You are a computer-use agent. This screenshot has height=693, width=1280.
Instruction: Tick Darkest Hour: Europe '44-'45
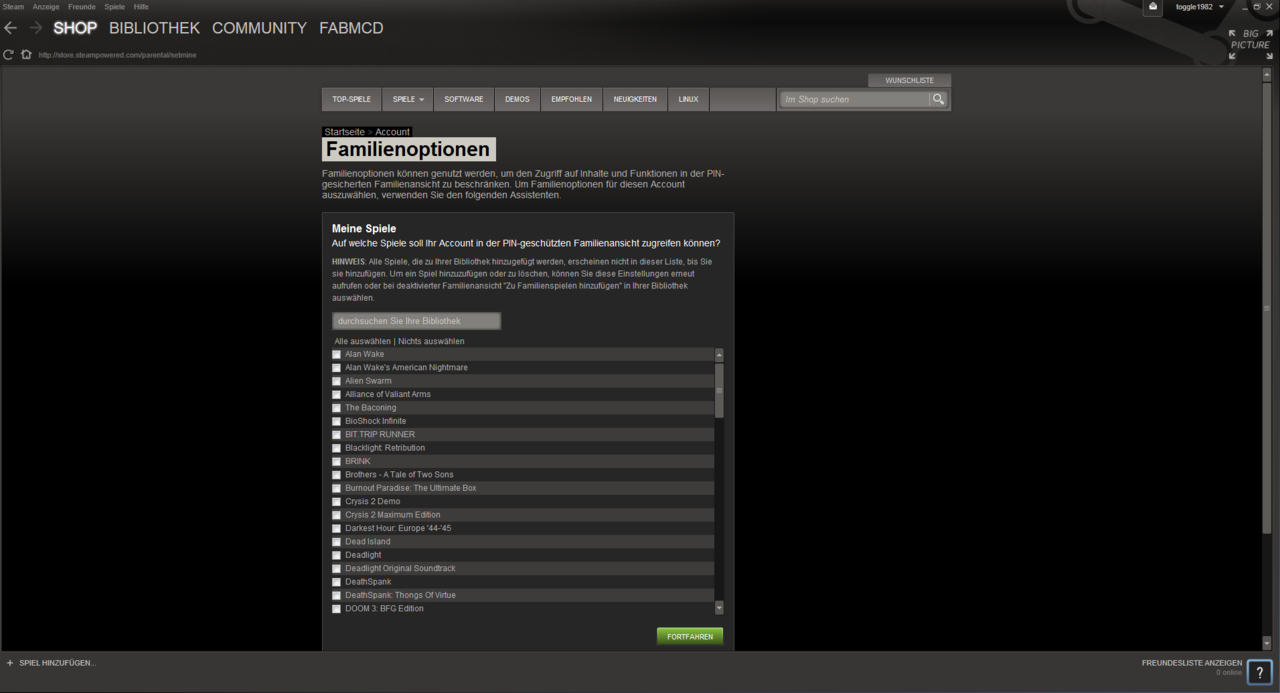(x=337, y=528)
